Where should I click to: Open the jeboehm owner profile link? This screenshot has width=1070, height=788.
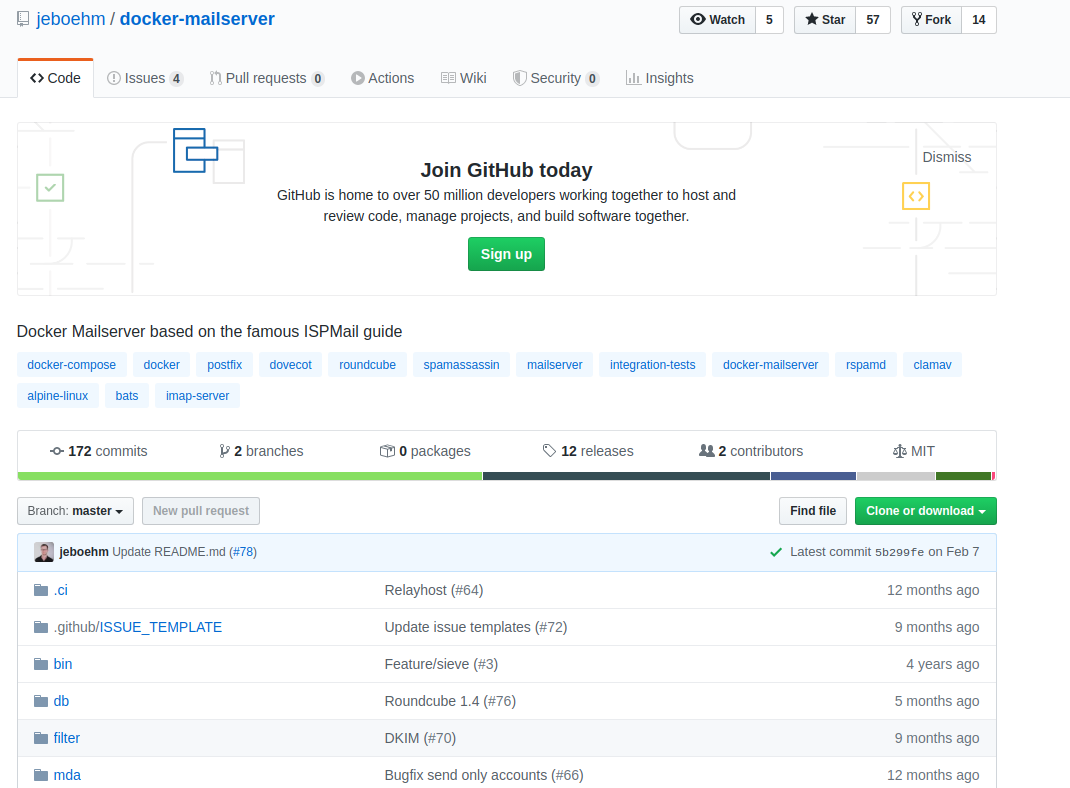coord(71,19)
